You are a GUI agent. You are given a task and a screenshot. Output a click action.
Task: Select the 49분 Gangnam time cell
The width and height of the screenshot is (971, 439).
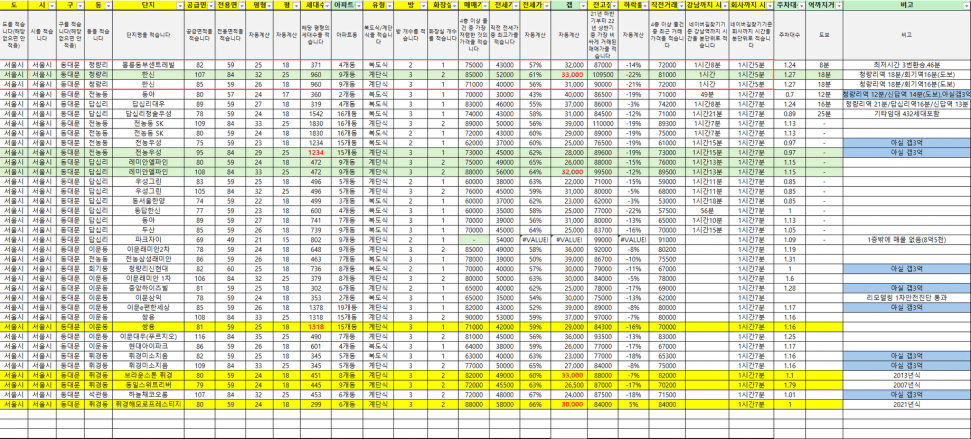pos(706,94)
